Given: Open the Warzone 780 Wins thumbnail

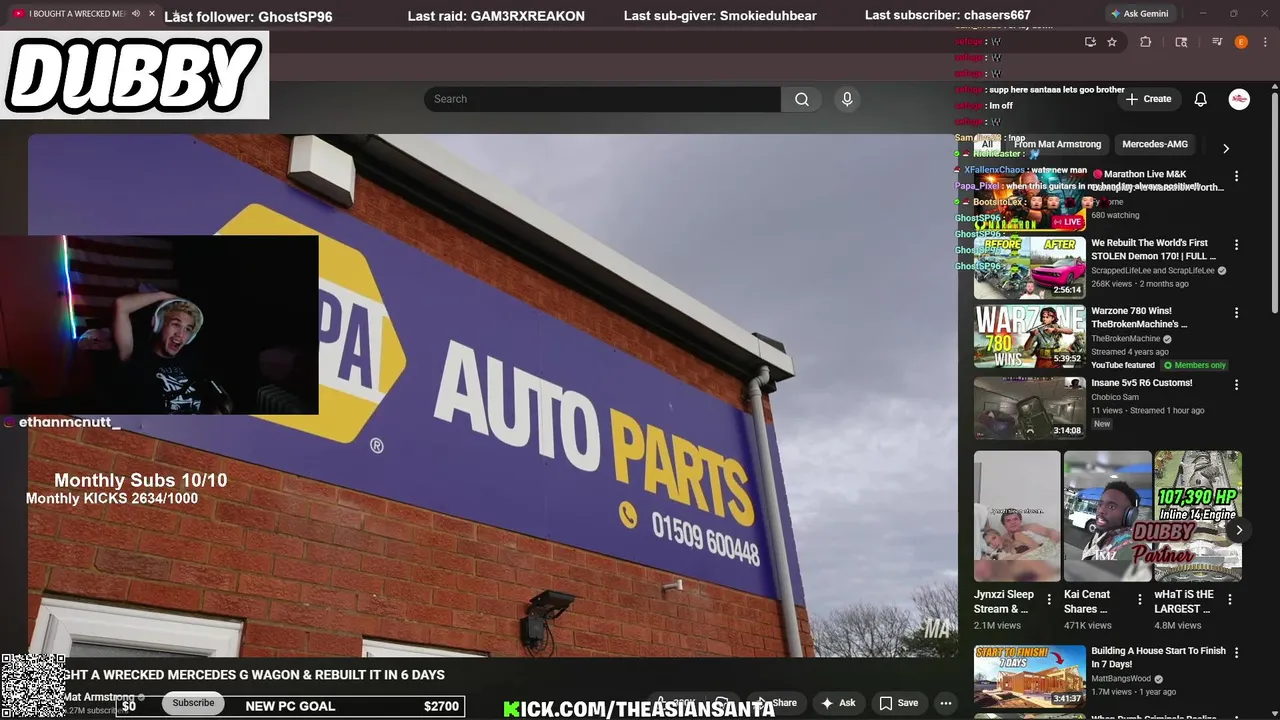Looking at the screenshot, I should 1030,337.
